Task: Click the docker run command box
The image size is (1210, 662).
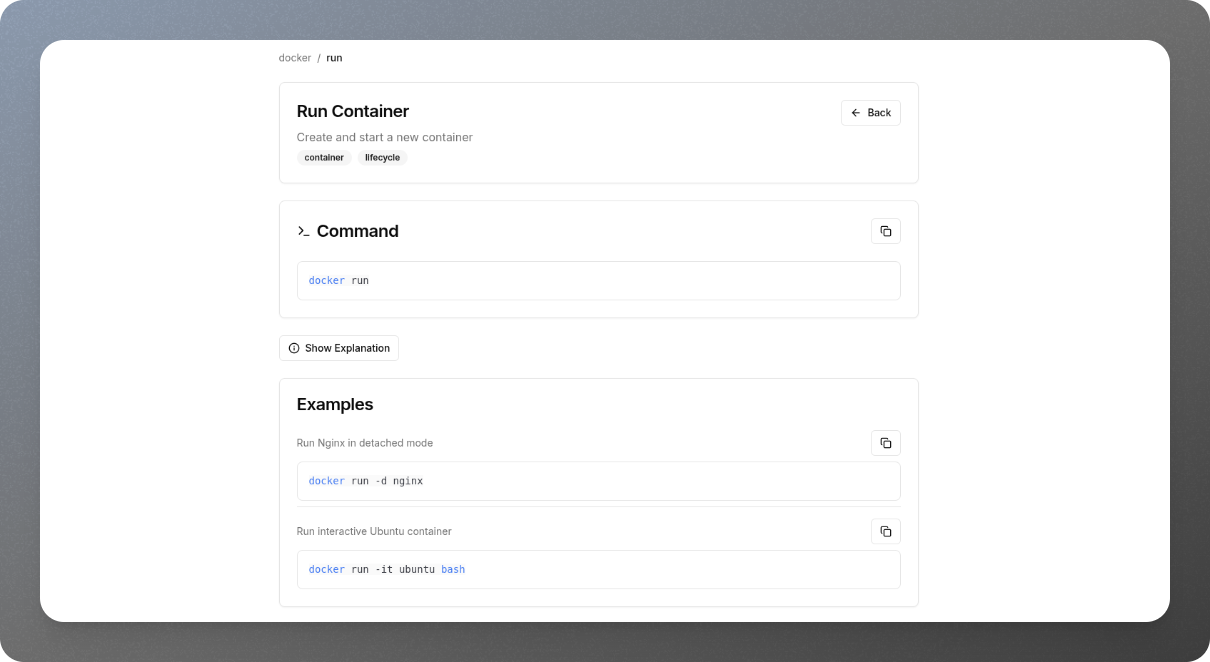Action: tap(598, 281)
